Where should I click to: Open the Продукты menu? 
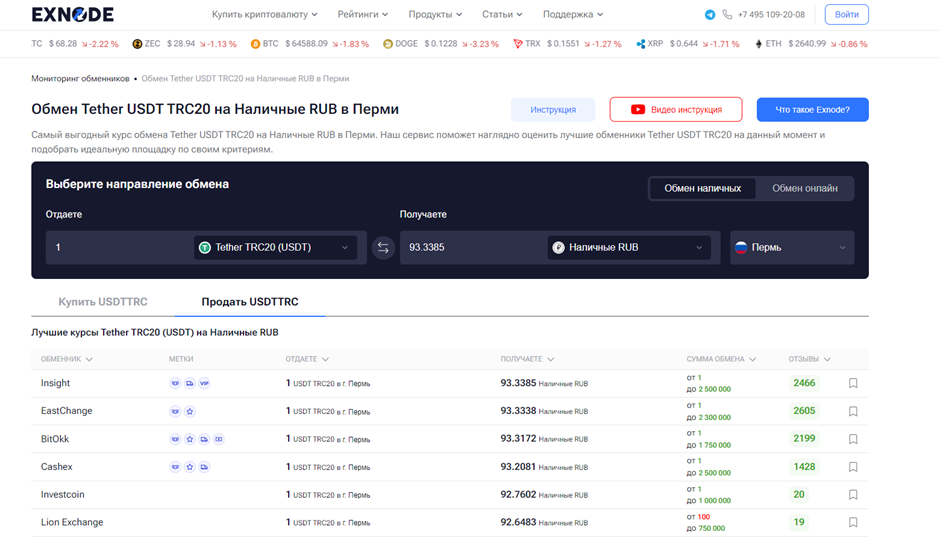(x=435, y=14)
